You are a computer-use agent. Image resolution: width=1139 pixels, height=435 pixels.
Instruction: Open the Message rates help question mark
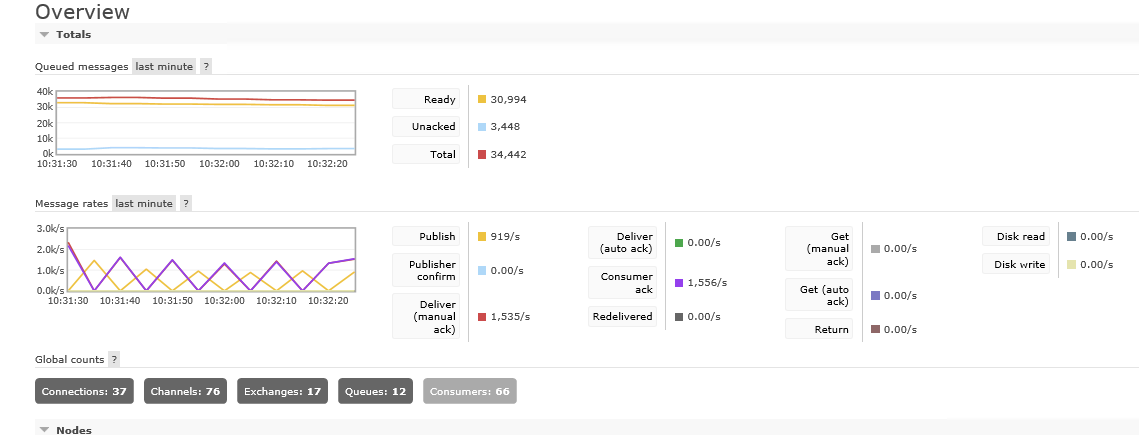[x=186, y=203]
